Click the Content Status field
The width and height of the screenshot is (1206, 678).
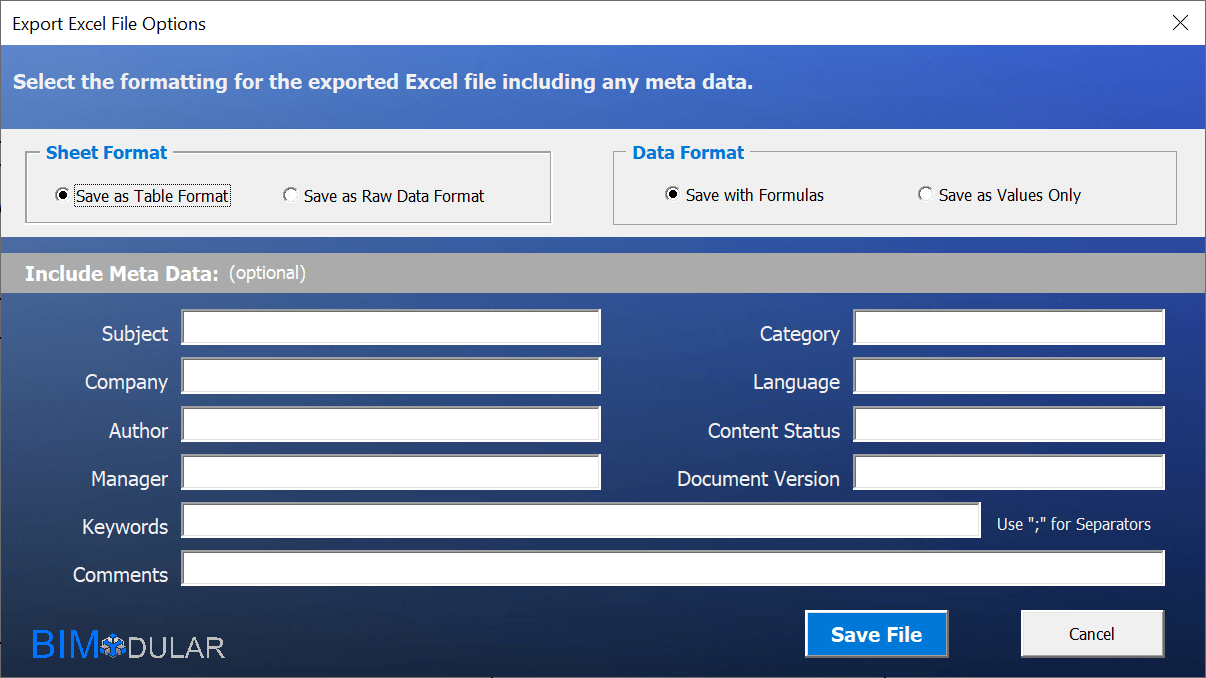[1008, 424]
